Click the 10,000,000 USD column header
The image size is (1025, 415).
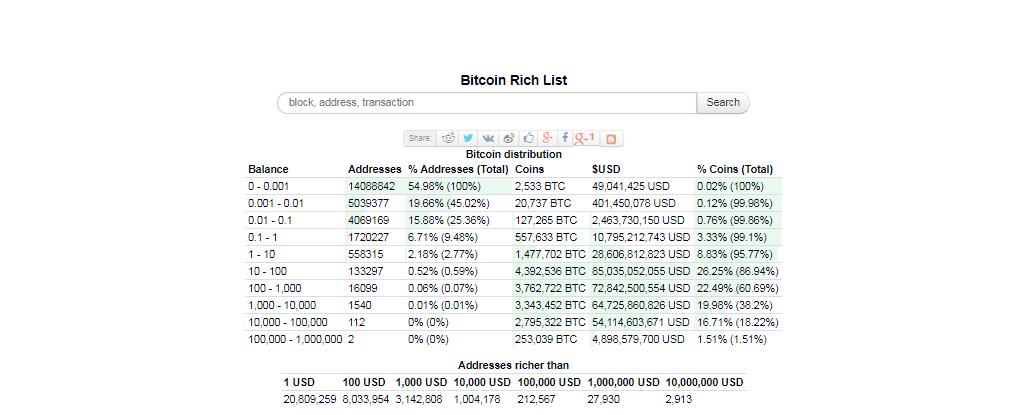[x=705, y=382]
